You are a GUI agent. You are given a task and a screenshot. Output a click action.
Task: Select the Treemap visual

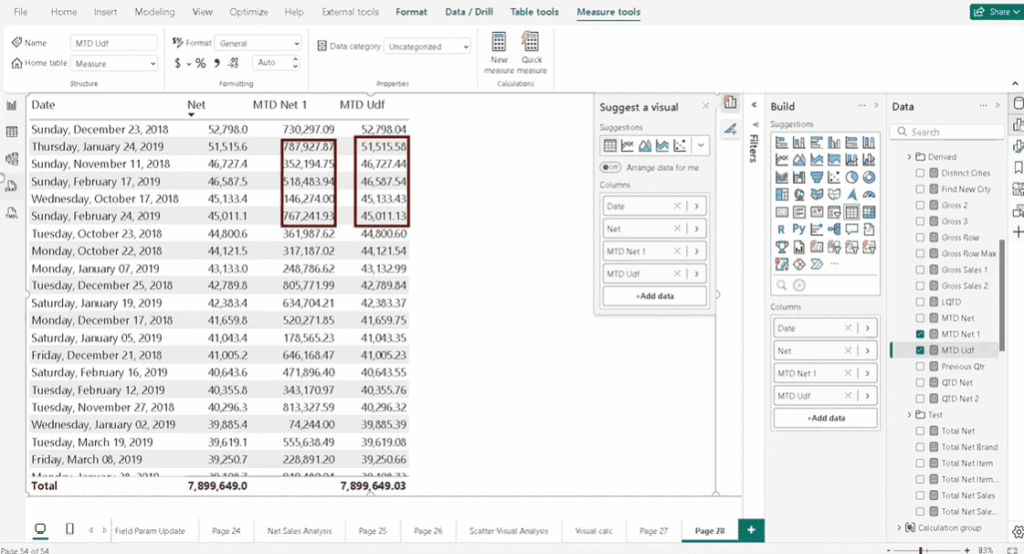point(782,195)
